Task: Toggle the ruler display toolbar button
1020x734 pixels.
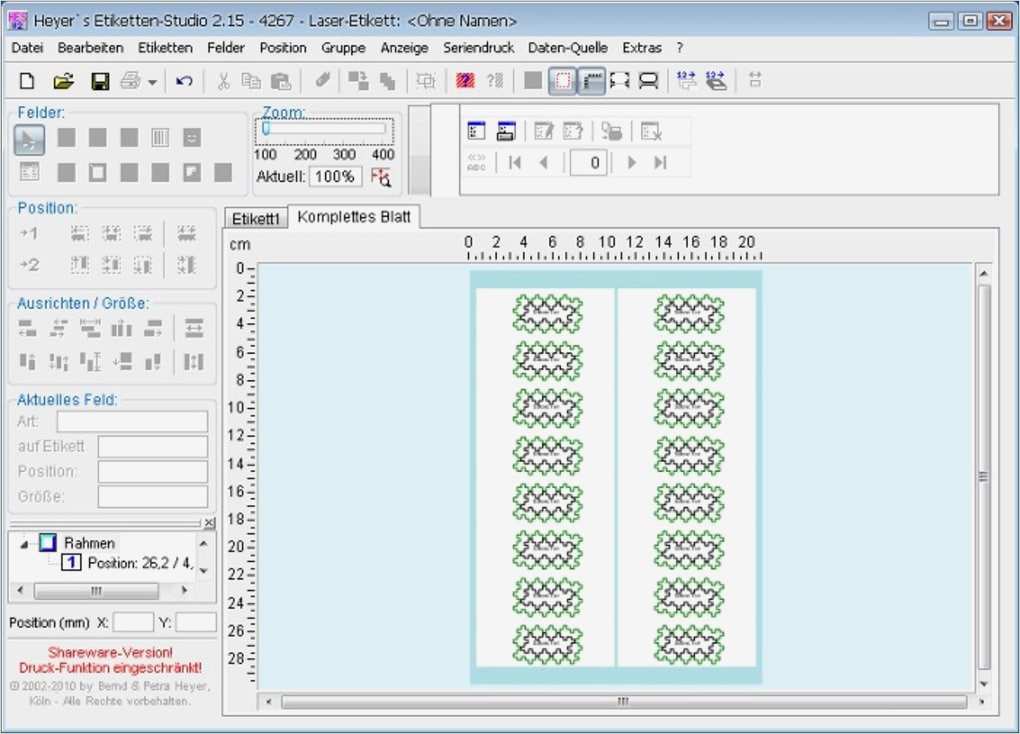Action: click(592, 81)
